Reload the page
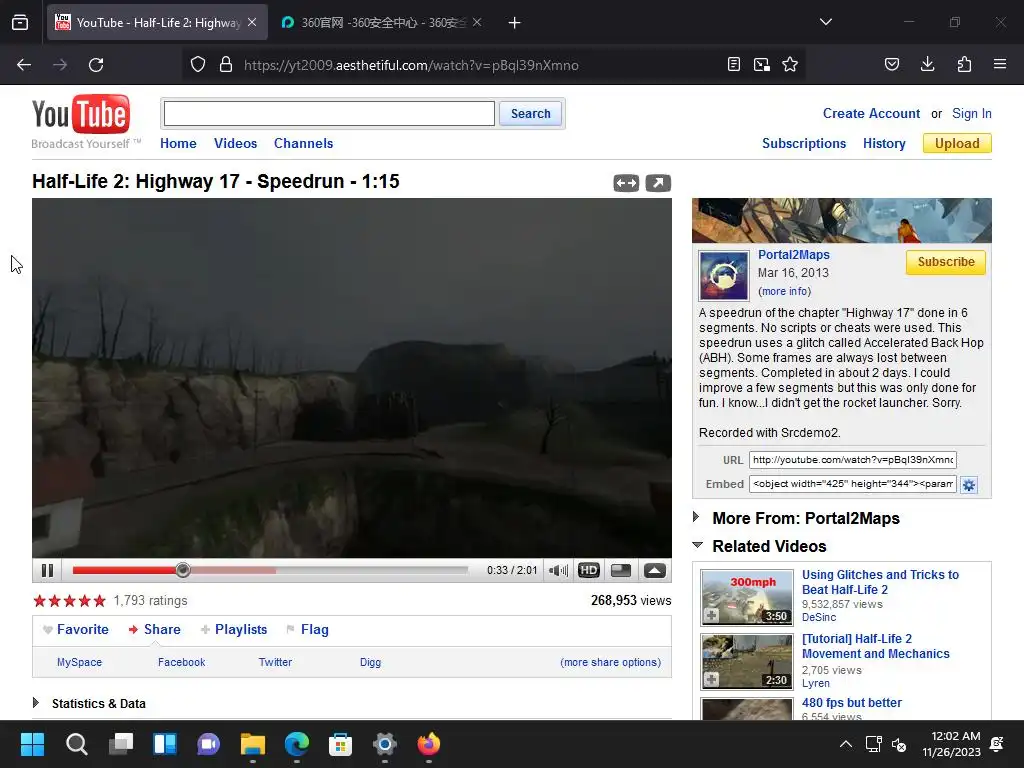This screenshot has height=768, width=1024. pyautogui.click(x=96, y=65)
